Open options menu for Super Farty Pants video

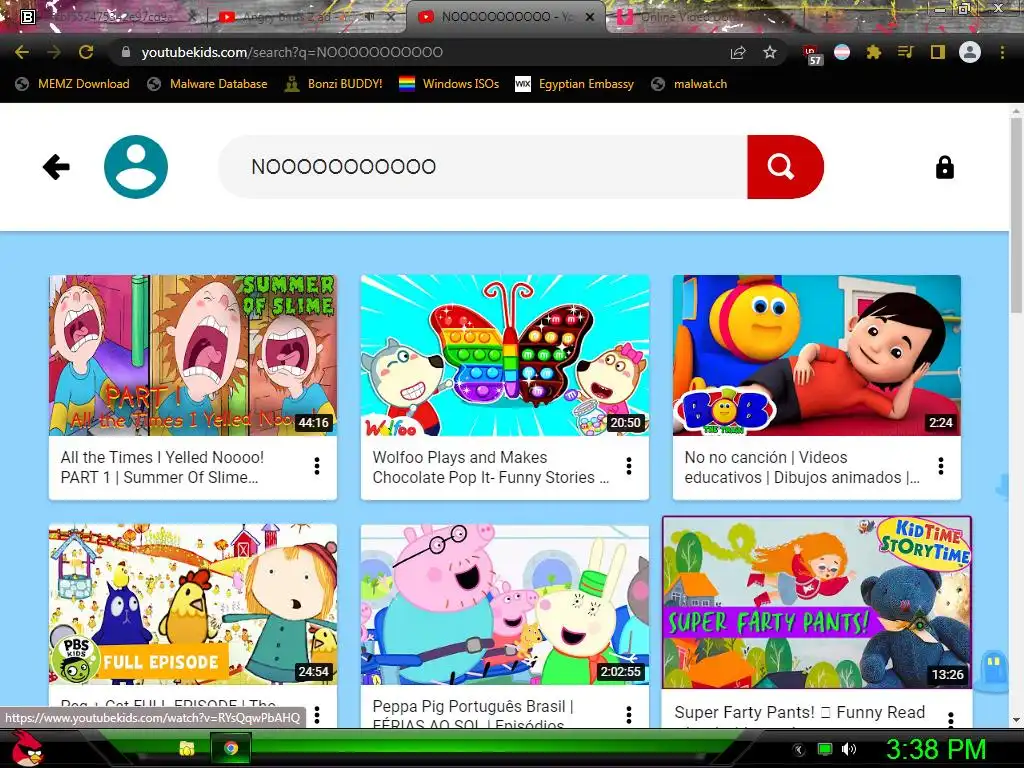pos(951,719)
